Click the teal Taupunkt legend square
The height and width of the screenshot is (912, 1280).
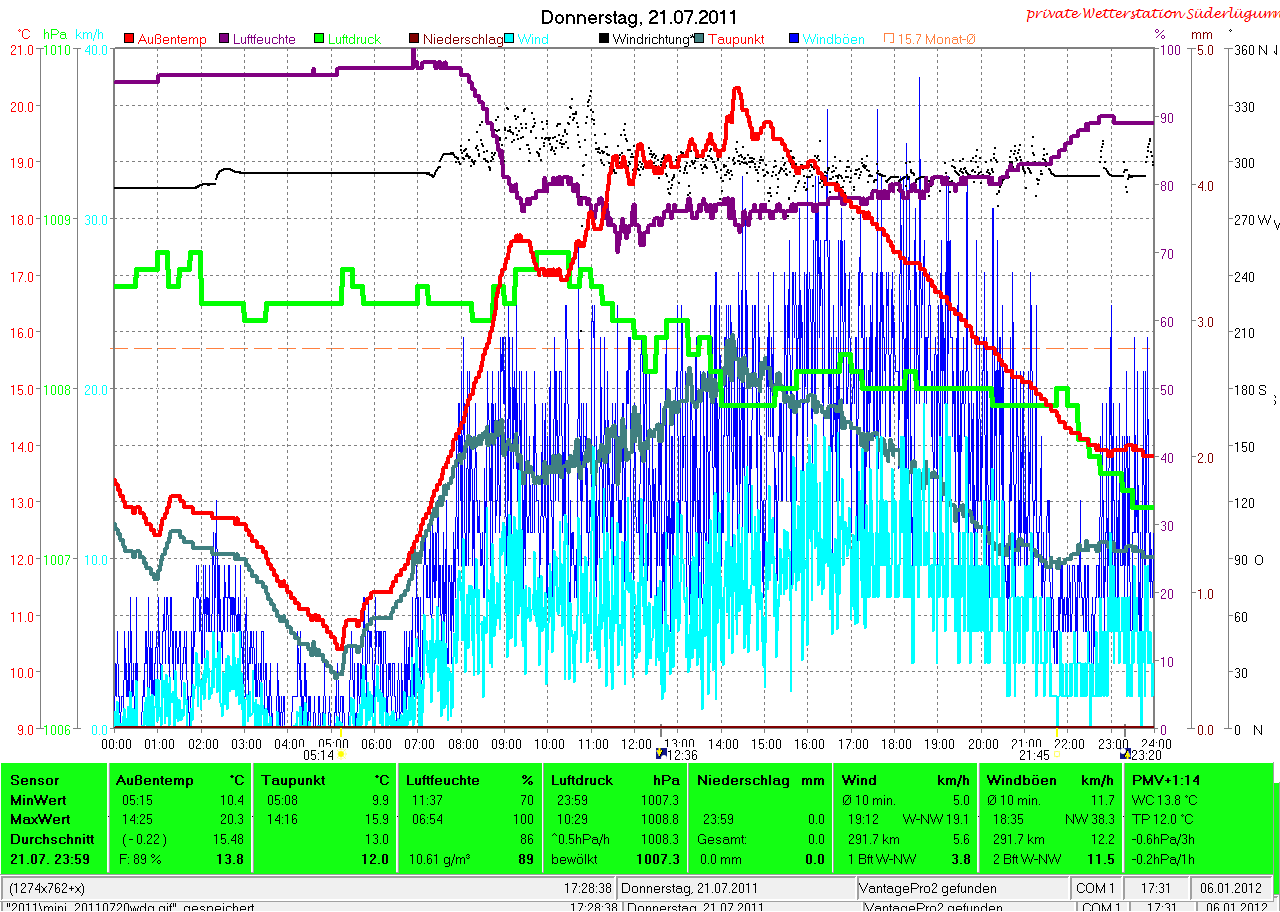pyautogui.click(x=699, y=39)
